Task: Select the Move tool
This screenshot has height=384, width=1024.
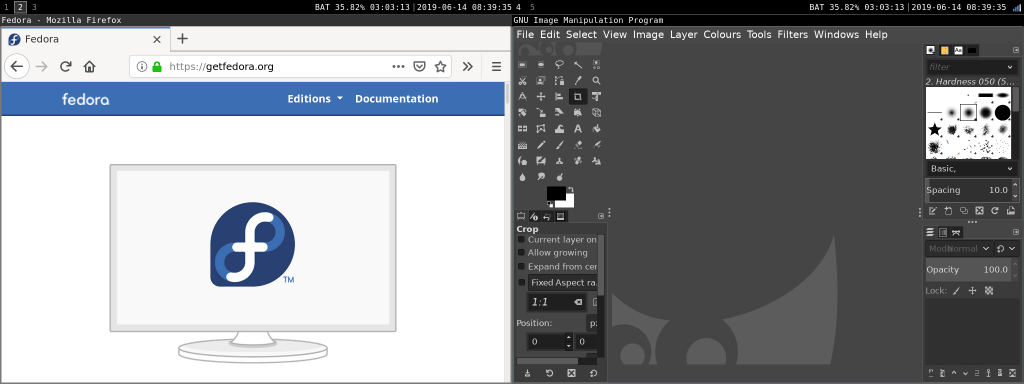Action: click(x=541, y=97)
